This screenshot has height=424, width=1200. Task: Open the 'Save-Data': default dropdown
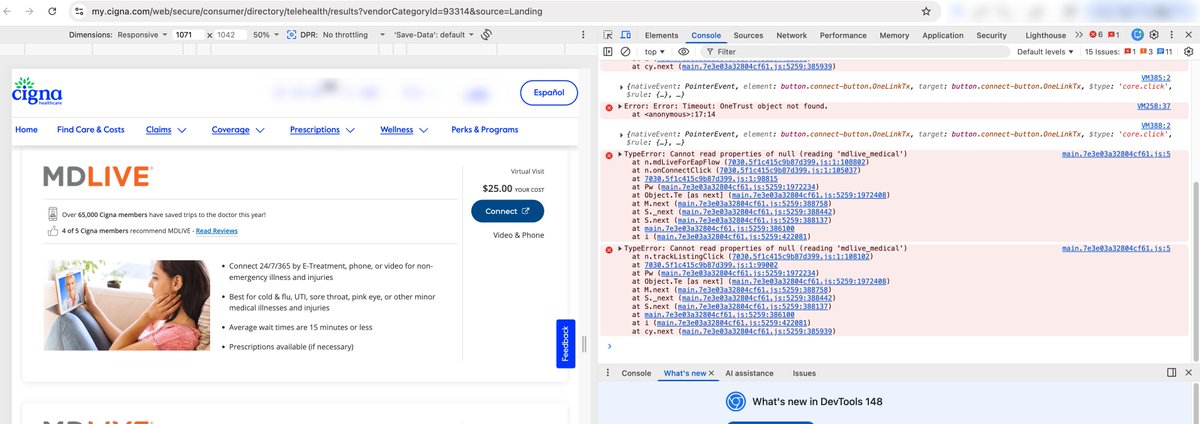tap(433, 34)
